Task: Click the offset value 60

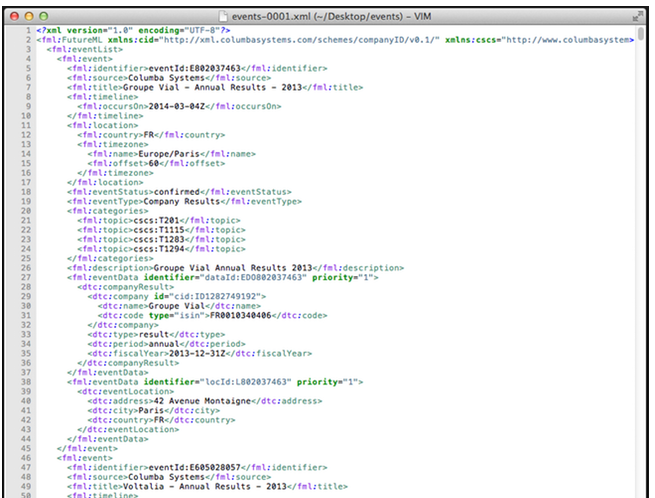Action: click(154, 163)
